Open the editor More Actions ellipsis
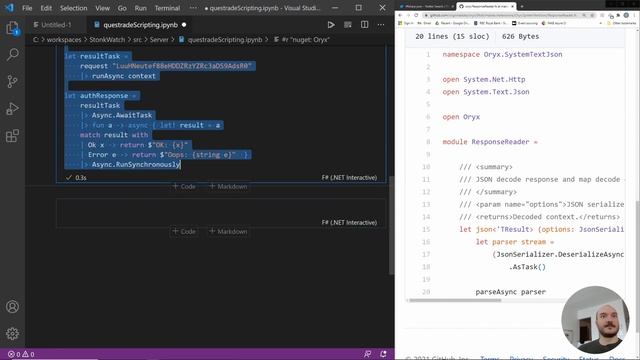This screenshot has height=360, width=640. tap(381, 25)
